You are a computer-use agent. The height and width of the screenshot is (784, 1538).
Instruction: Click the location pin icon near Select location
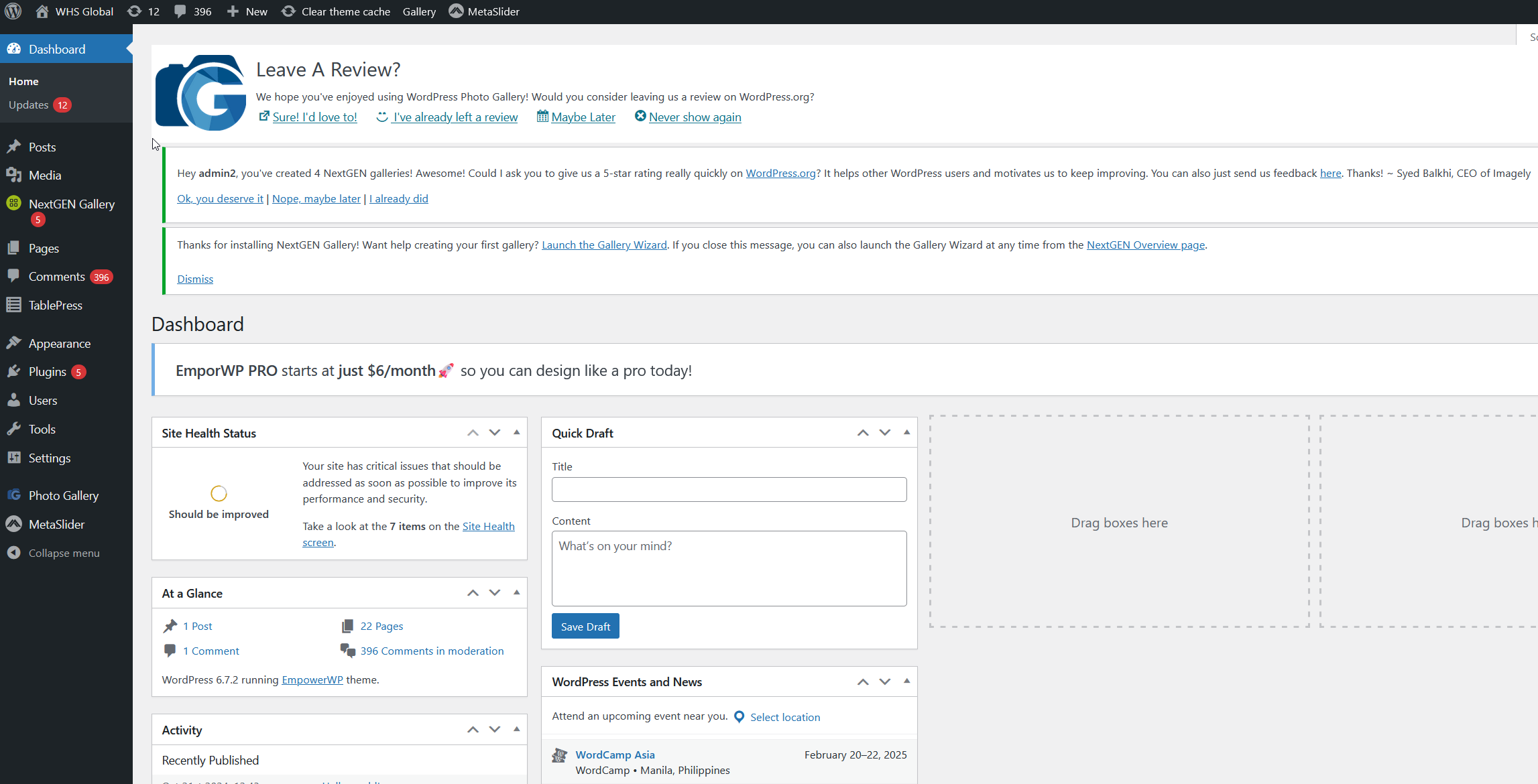pos(740,717)
